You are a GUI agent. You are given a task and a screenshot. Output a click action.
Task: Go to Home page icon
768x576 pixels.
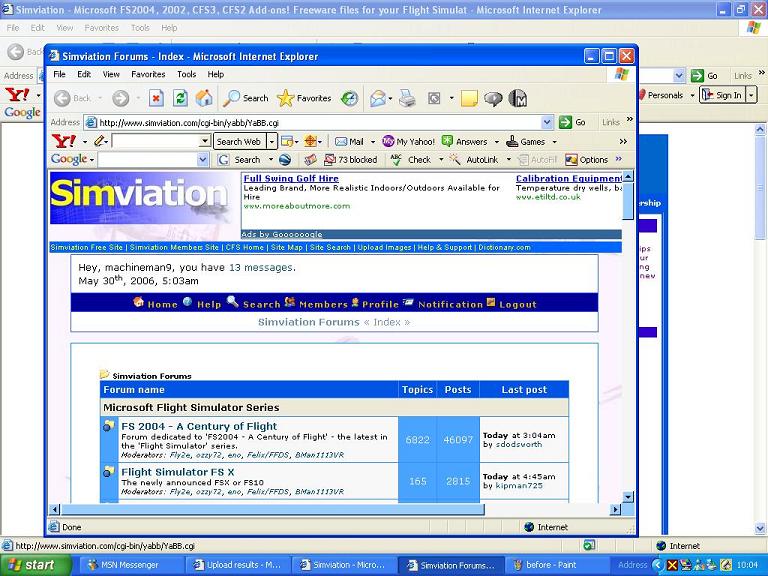pos(204,98)
